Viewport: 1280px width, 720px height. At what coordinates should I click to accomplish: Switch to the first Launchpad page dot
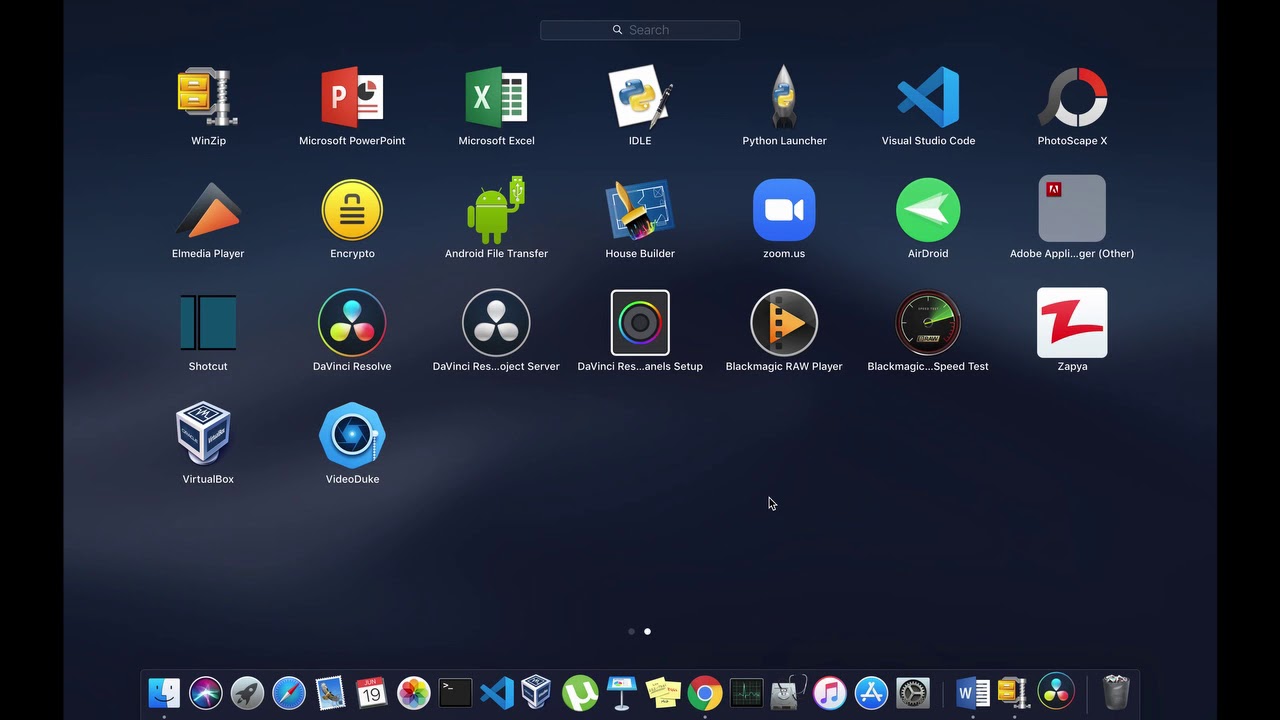click(631, 632)
